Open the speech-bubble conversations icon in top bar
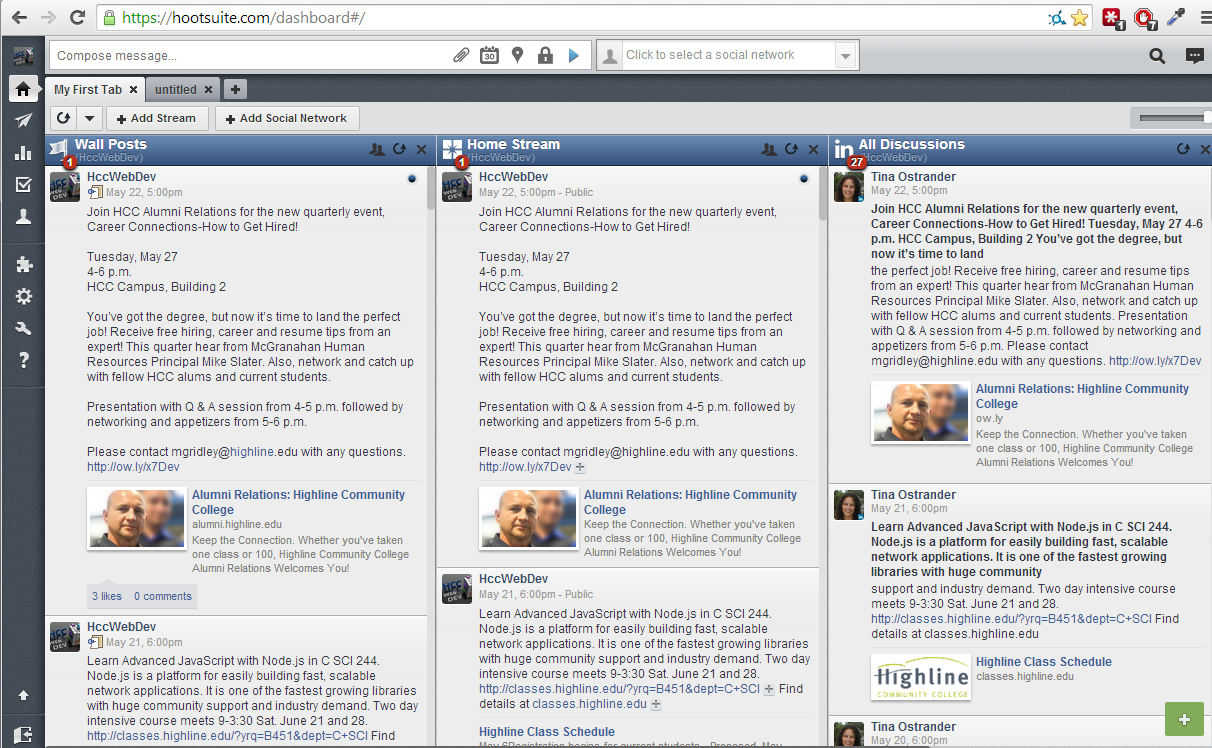The height and width of the screenshot is (748, 1212). 1195,56
